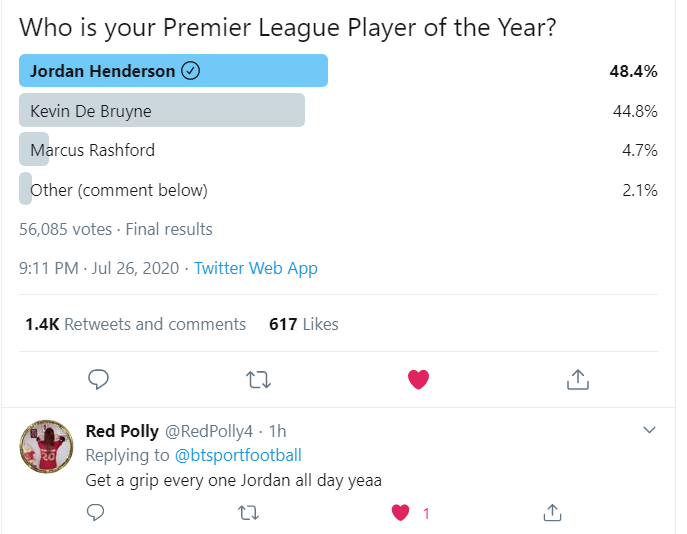Open the Twitter Web App link
The height and width of the screenshot is (534, 687).
256,268
